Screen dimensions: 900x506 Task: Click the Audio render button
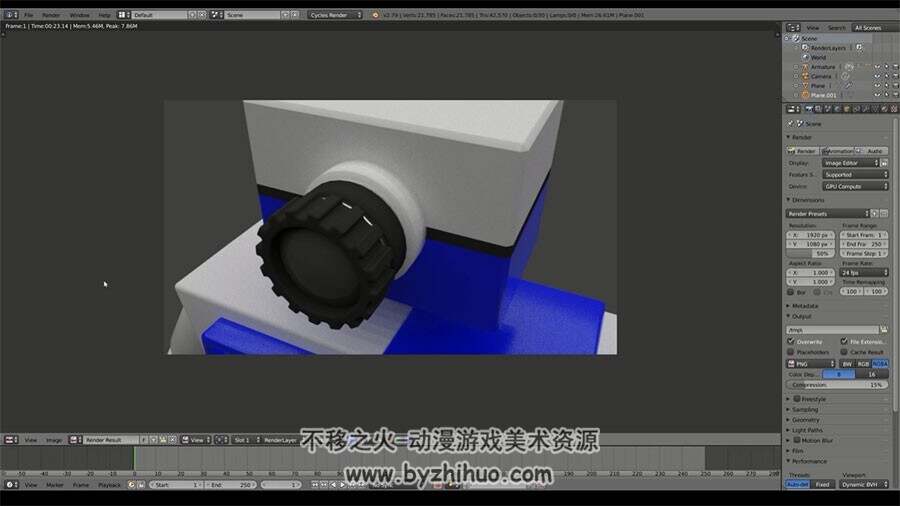(872, 151)
